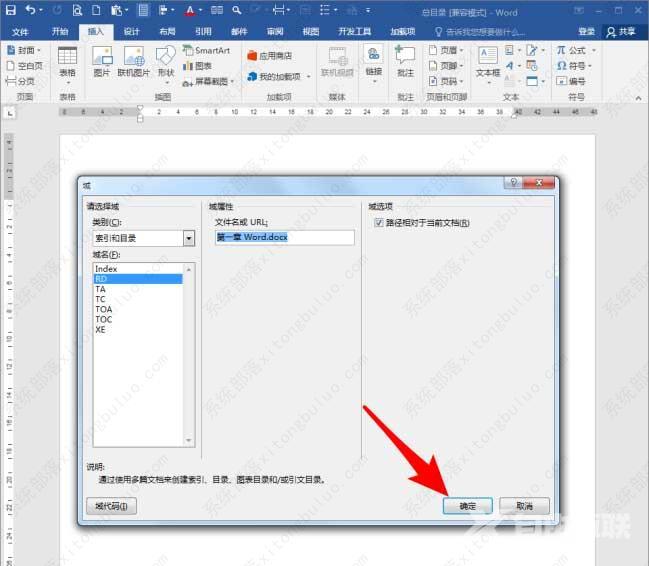The width and height of the screenshot is (649, 566).
Task: Open the 应用商店 add-in store
Action: [x=269, y=55]
